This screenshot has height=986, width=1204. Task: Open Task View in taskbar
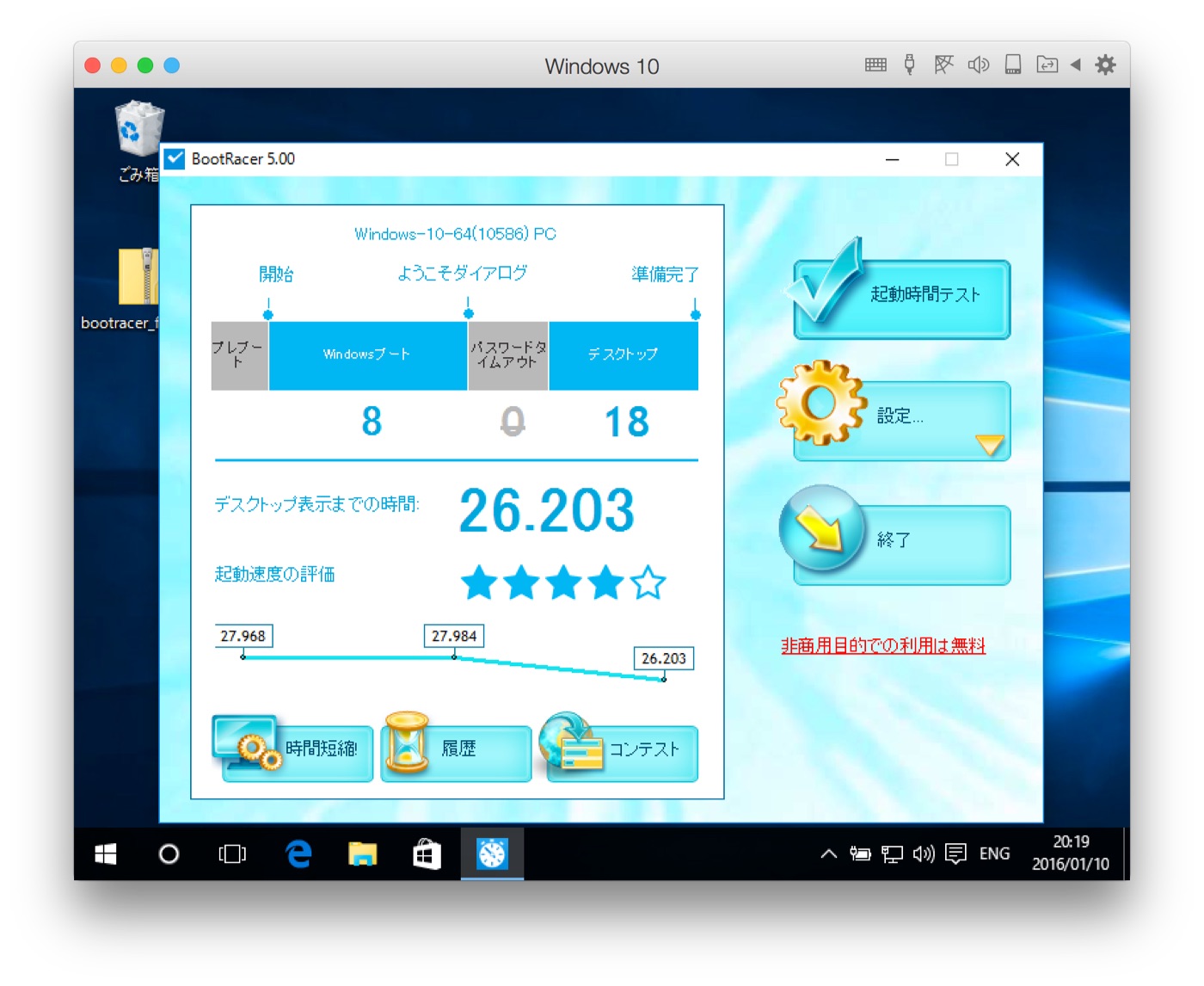232,854
